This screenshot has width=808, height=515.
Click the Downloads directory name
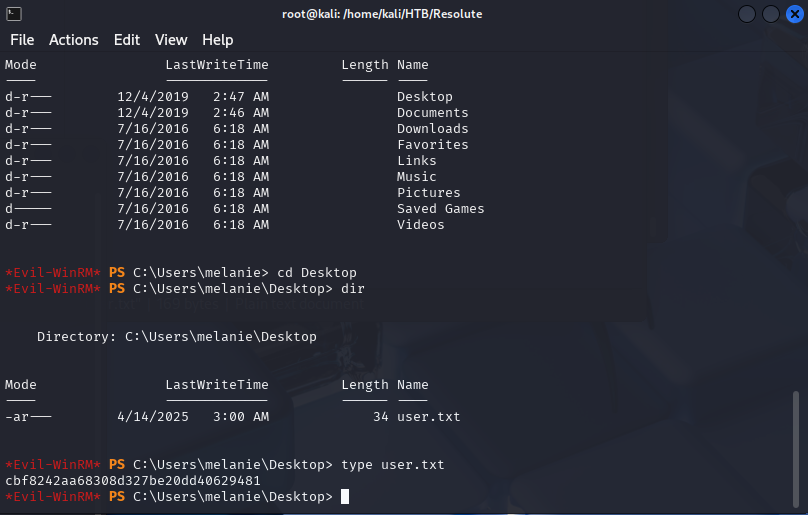coord(432,129)
